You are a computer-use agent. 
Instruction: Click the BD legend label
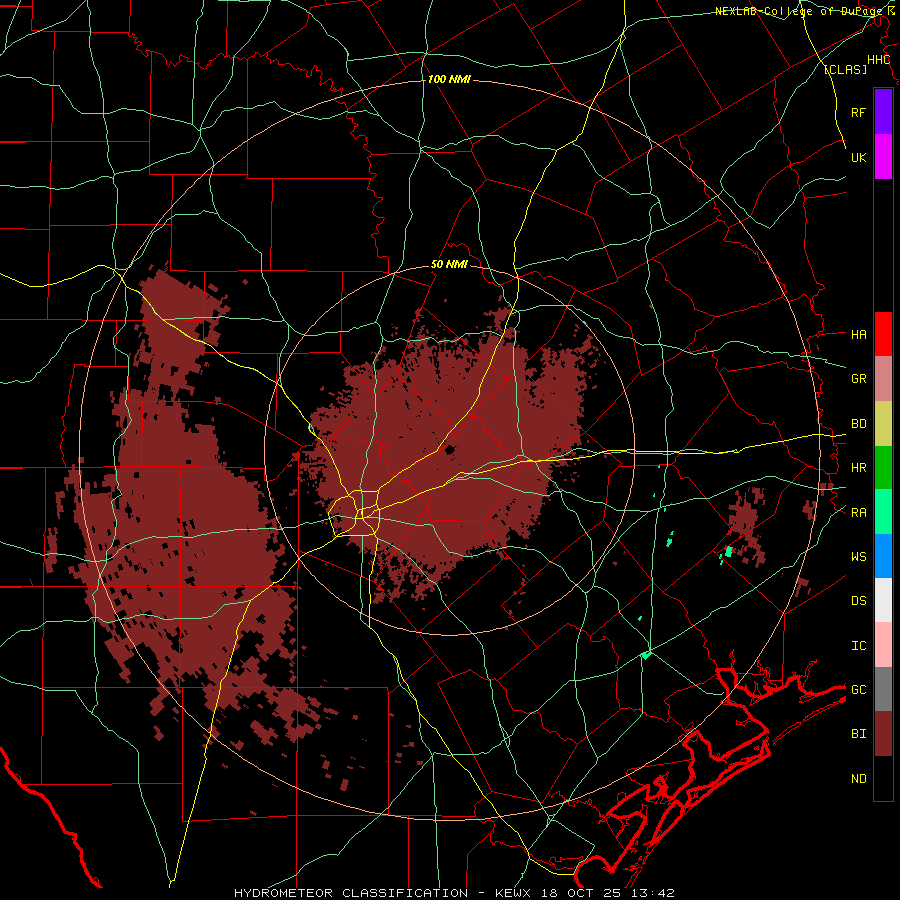coord(858,424)
